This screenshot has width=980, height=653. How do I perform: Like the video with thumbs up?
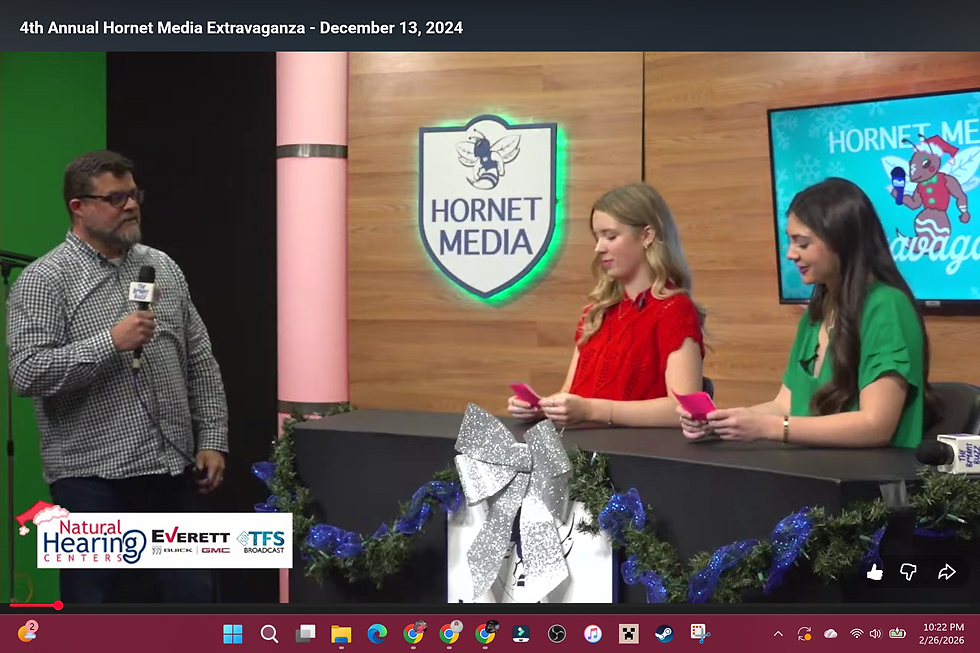click(x=875, y=572)
